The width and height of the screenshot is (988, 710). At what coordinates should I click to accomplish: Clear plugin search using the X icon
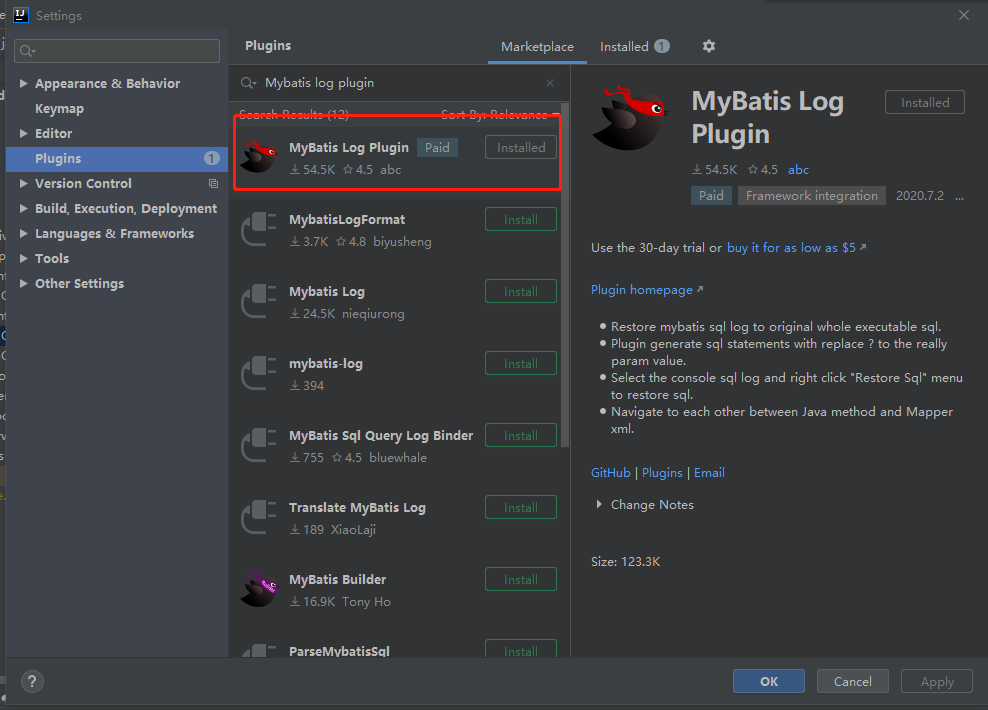coord(549,82)
